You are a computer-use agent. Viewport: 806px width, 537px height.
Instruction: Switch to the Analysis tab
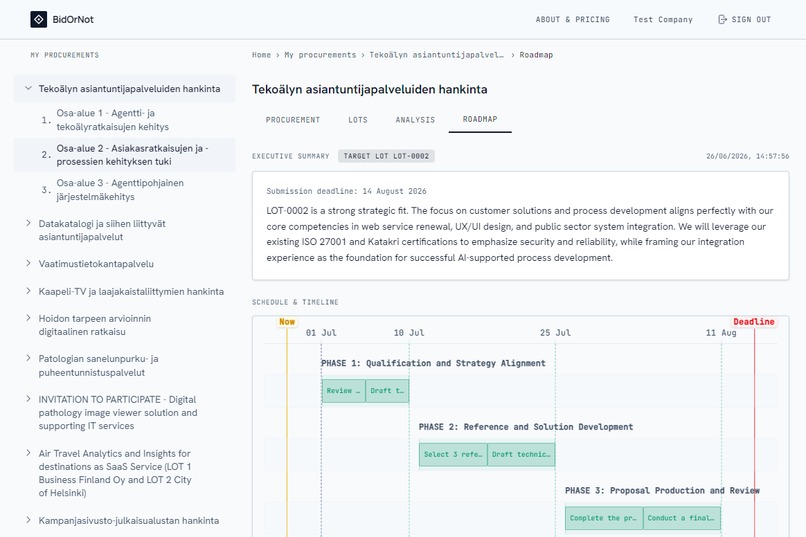pos(415,120)
